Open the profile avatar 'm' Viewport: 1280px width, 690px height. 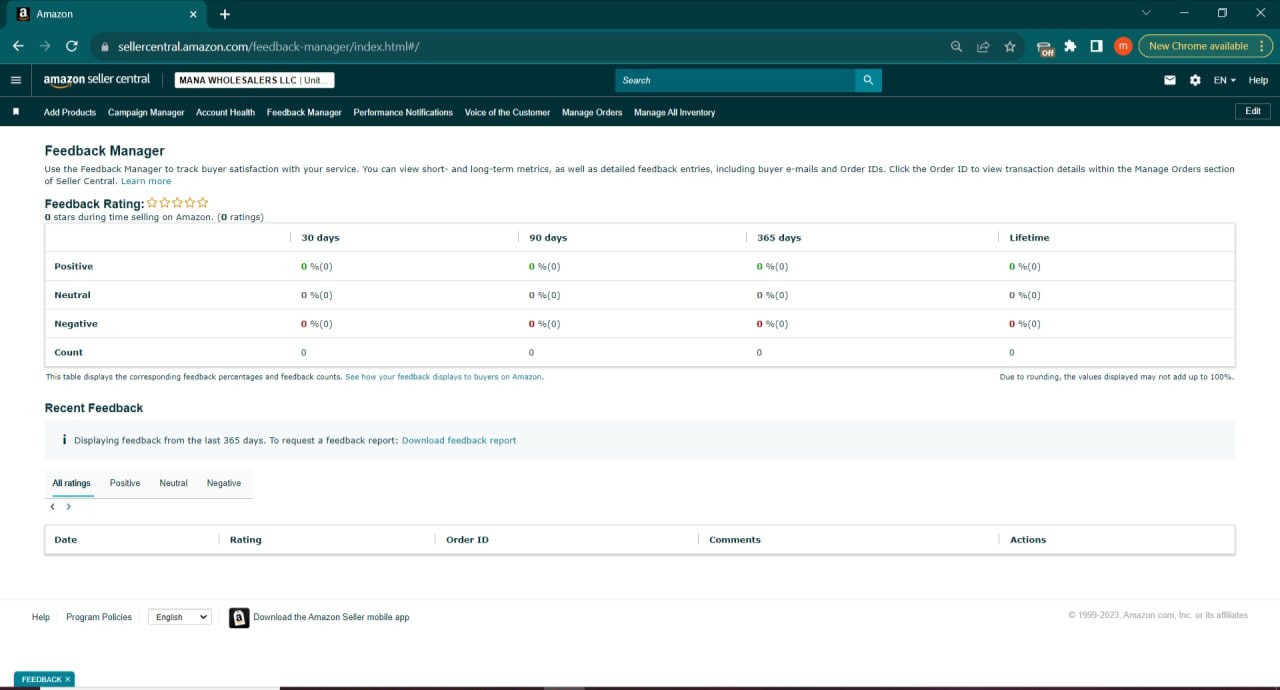tap(1123, 46)
